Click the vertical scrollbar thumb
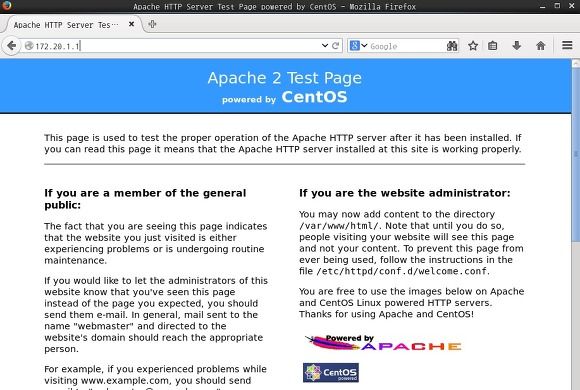Viewport: 580px width, 390px height. click(576, 154)
